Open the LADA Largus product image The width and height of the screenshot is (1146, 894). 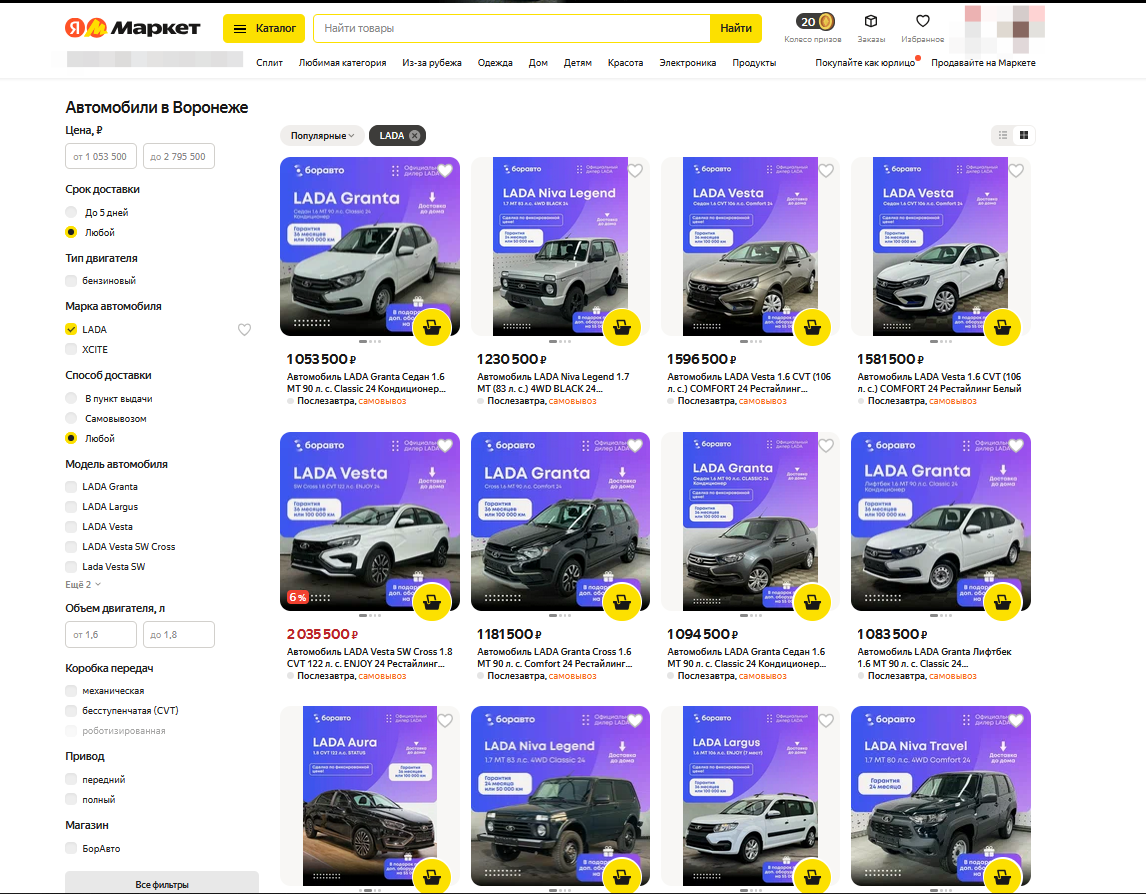click(750, 797)
